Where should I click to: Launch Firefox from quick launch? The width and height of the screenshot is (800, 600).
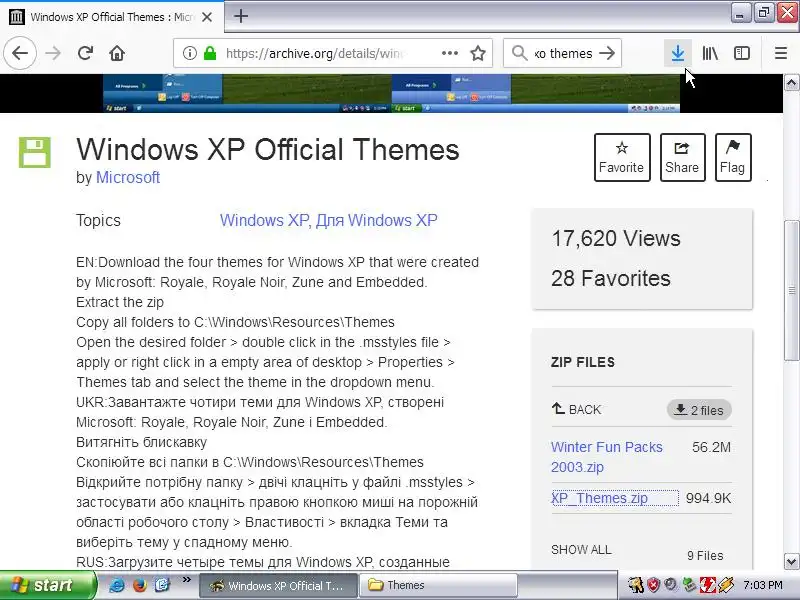[x=139, y=585]
